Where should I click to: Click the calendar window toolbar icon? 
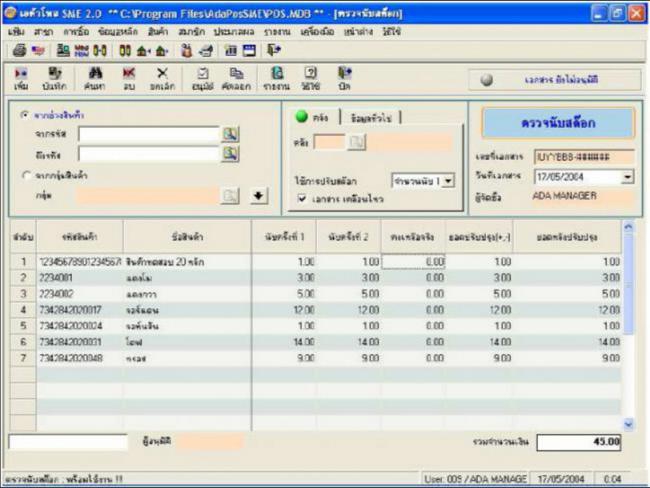[249, 51]
